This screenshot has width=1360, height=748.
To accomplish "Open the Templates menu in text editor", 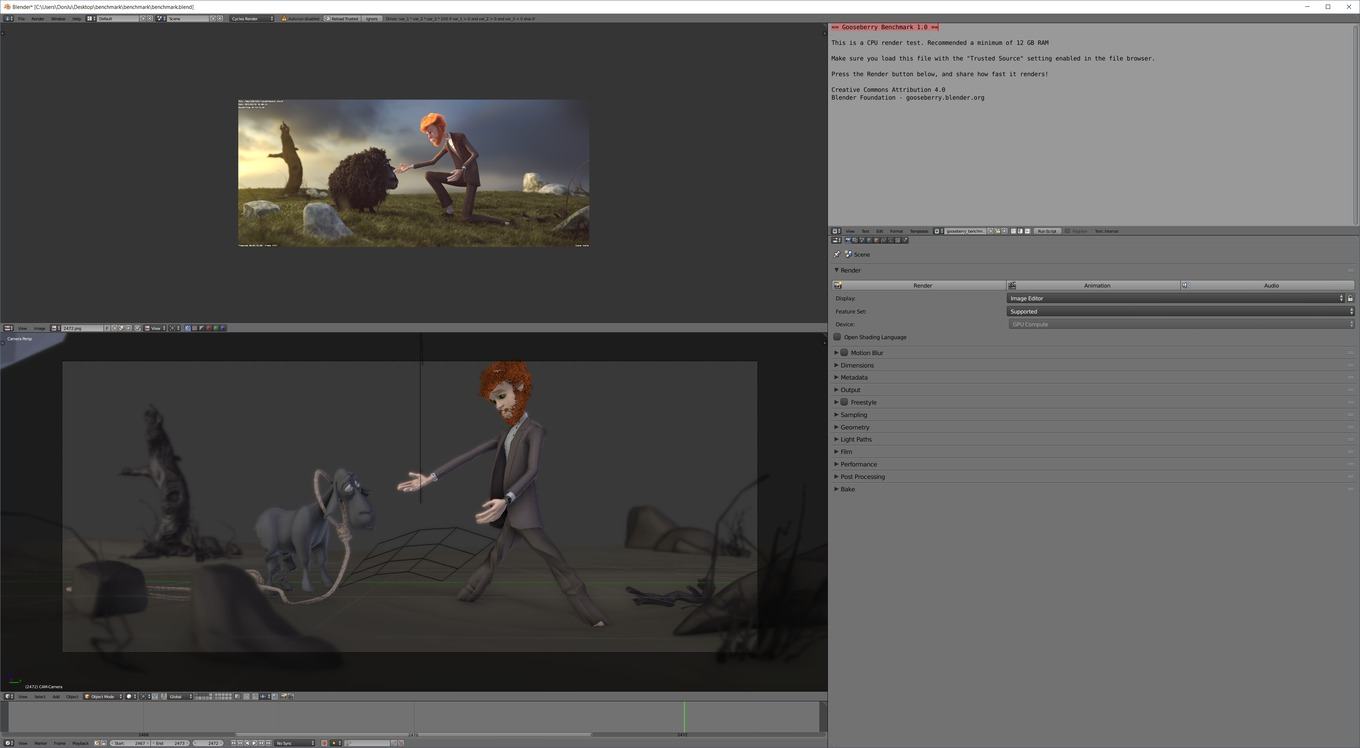I will pos(919,231).
